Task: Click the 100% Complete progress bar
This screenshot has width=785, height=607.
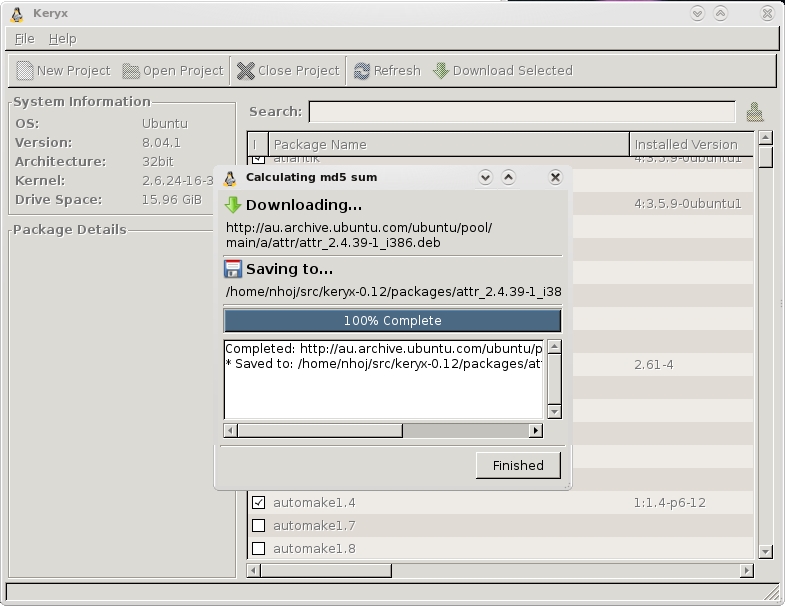Action: coord(392,321)
